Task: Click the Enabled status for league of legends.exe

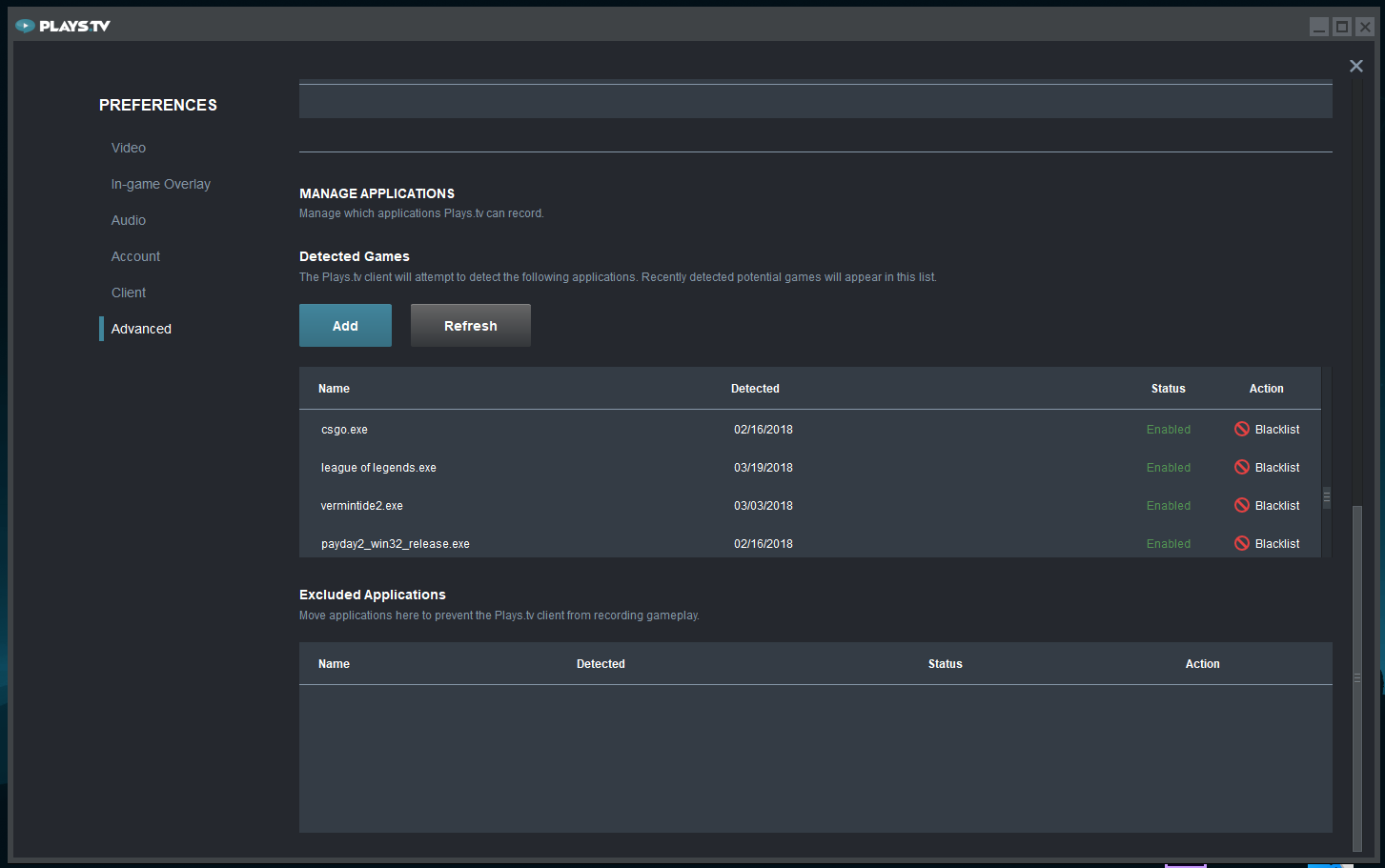Action: click(1169, 468)
